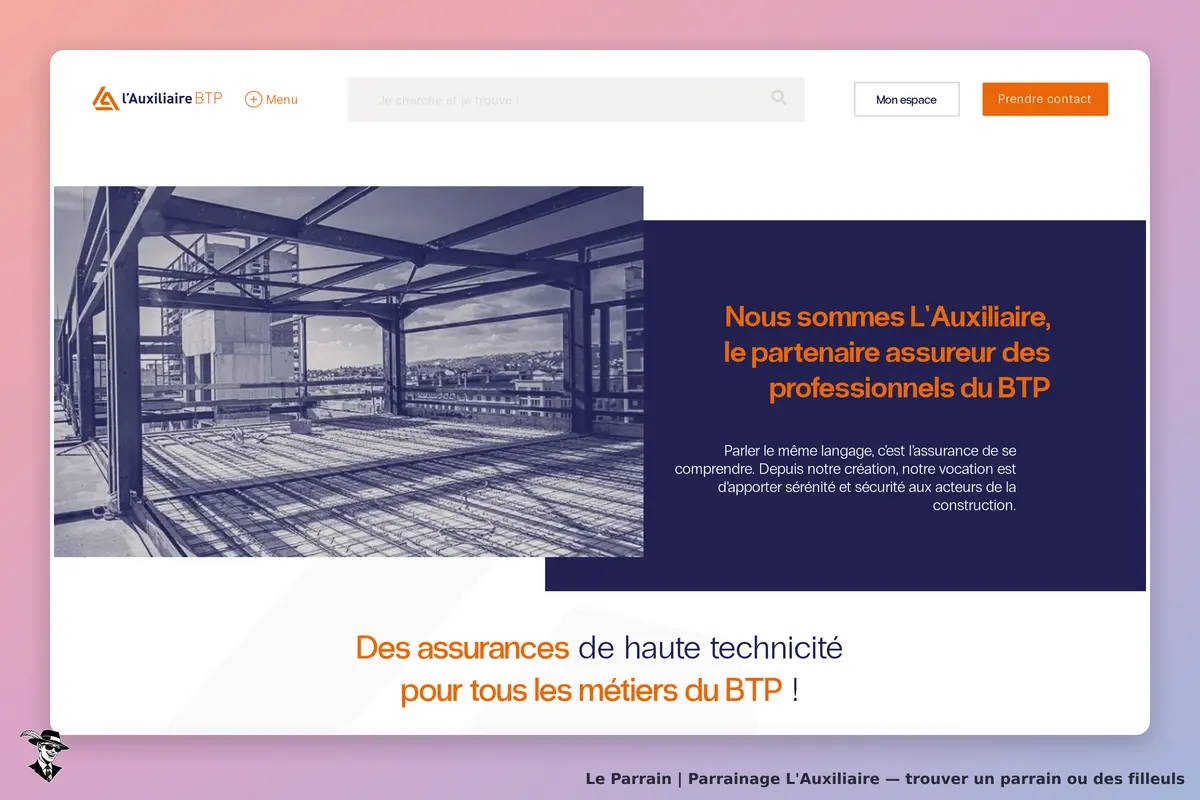The height and width of the screenshot is (800, 1200).
Task: Click the construction site hero image
Action: 348,371
